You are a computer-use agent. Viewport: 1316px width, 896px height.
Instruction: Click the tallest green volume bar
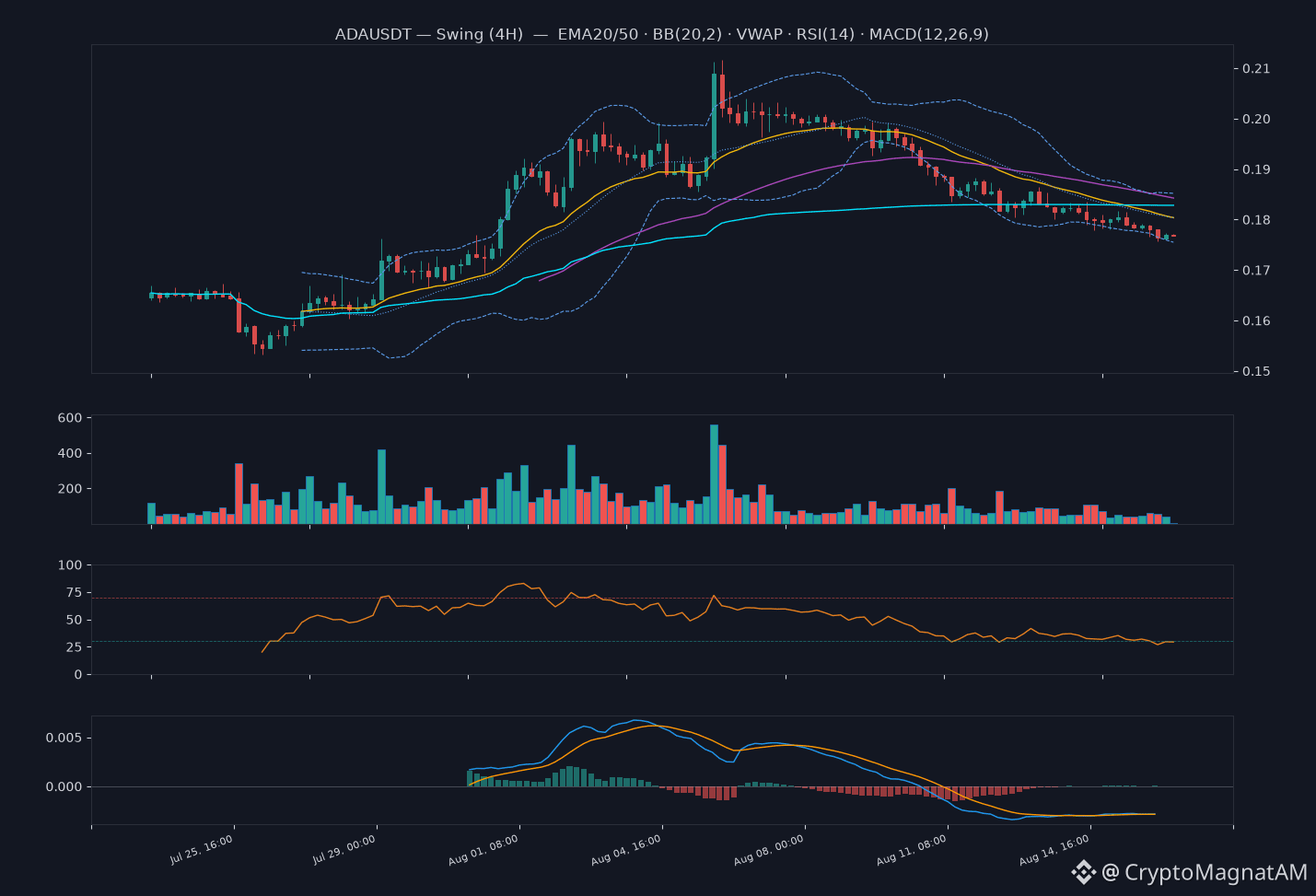(x=714, y=474)
